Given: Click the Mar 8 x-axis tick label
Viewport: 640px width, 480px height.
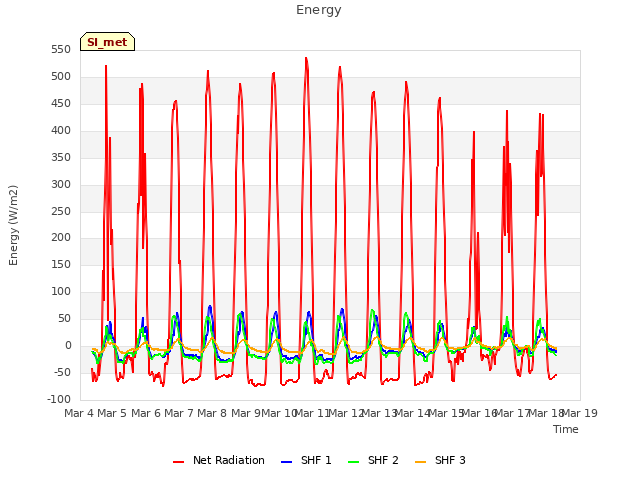Looking at the screenshot, I should point(212,413).
